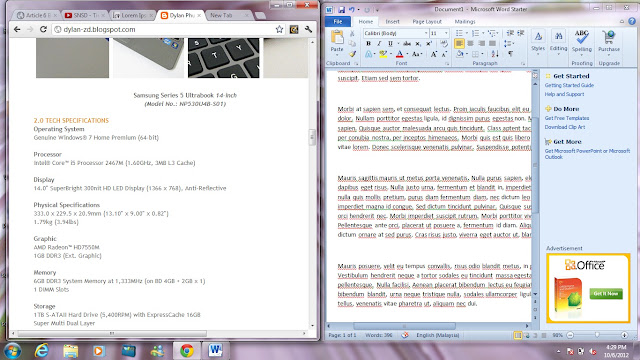Go back in the Chrome browser
Screen dimensions: 640x360
point(17,29)
